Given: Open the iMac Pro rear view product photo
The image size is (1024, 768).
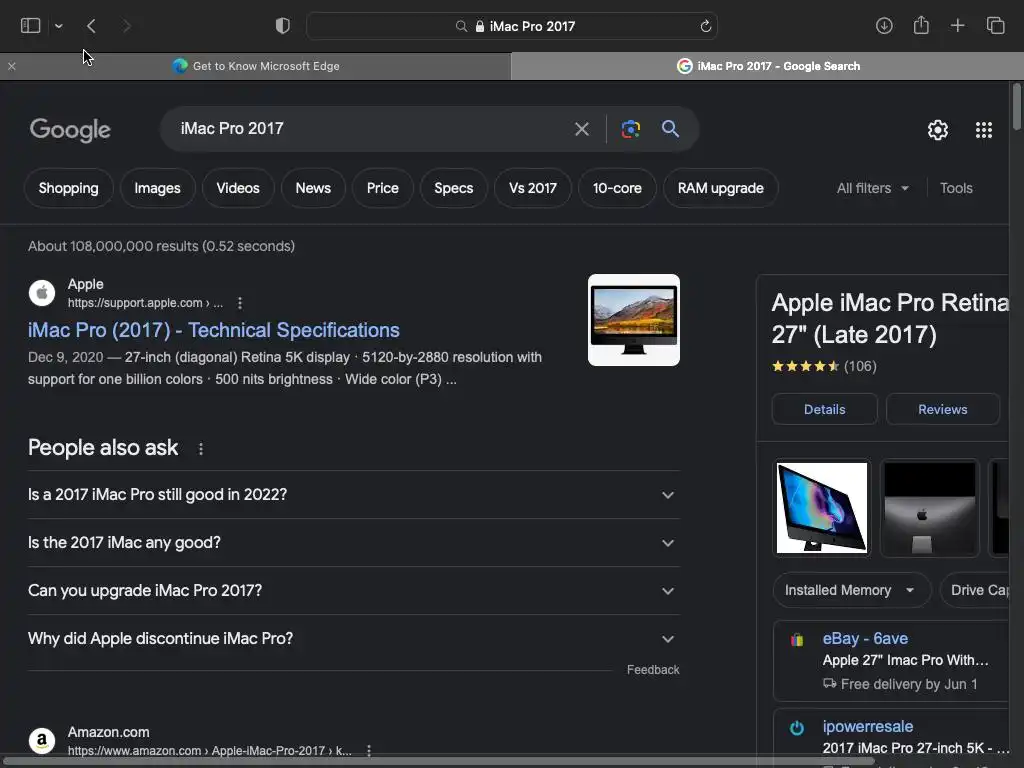Looking at the screenshot, I should 929,508.
